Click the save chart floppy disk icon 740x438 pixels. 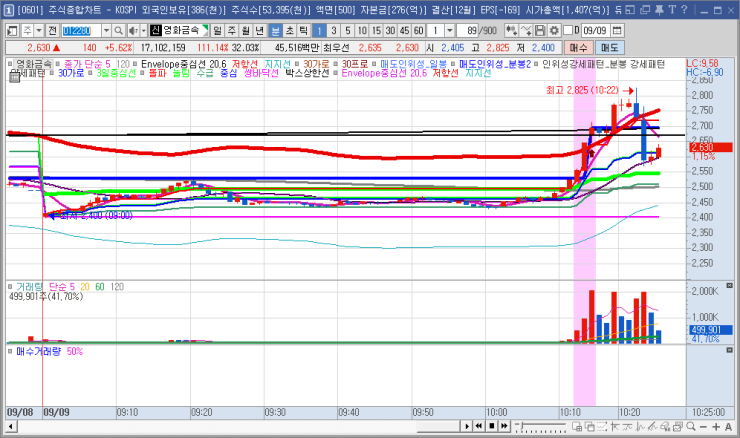tap(540, 31)
